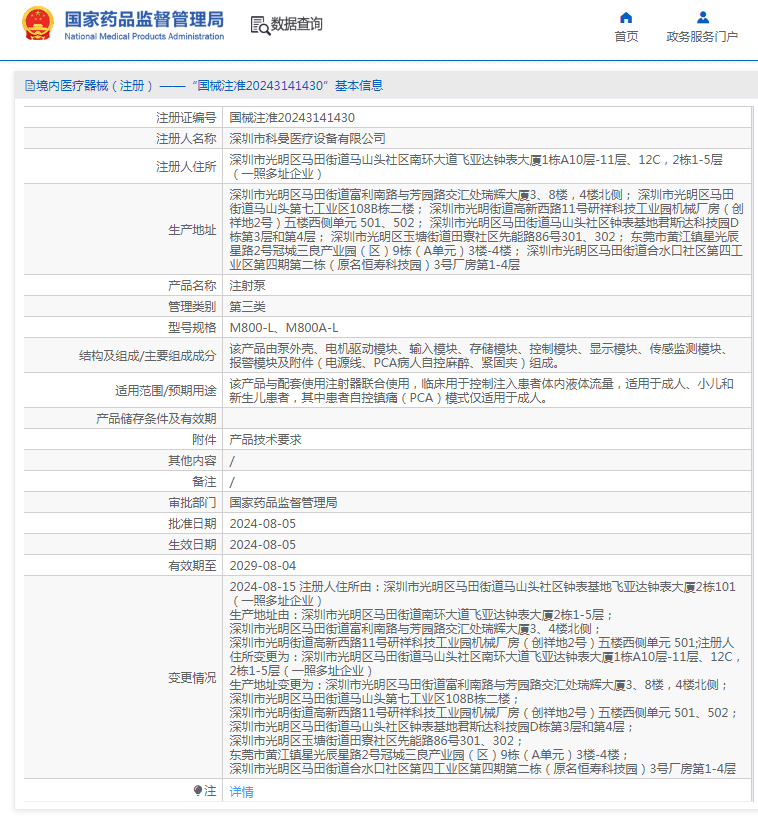Open the 详情 link

[x=241, y=792]
